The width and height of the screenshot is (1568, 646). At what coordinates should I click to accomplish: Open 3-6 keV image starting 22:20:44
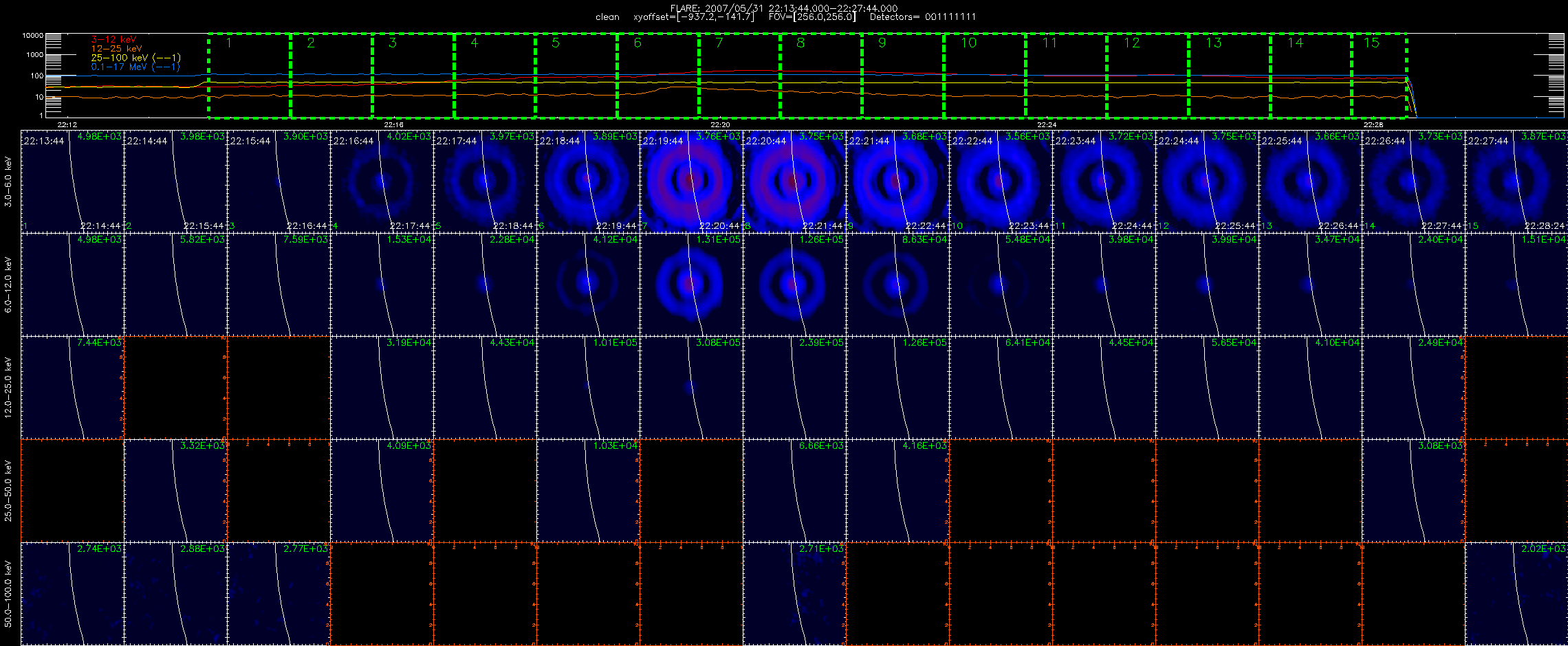click(x=795, y=181)
